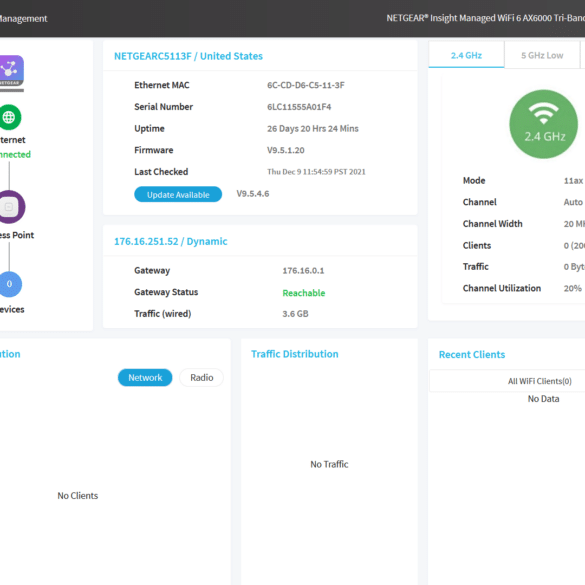This screenshot has height=585, width=585.
Task: Click the available version V9.5.4.6
Action: click(253, 194)
